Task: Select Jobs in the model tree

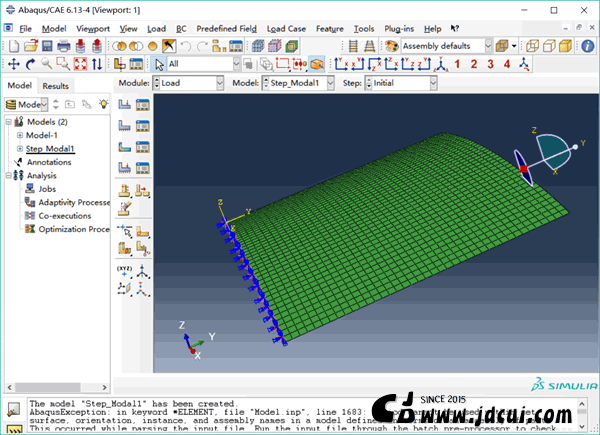Action: coord(47,189)
